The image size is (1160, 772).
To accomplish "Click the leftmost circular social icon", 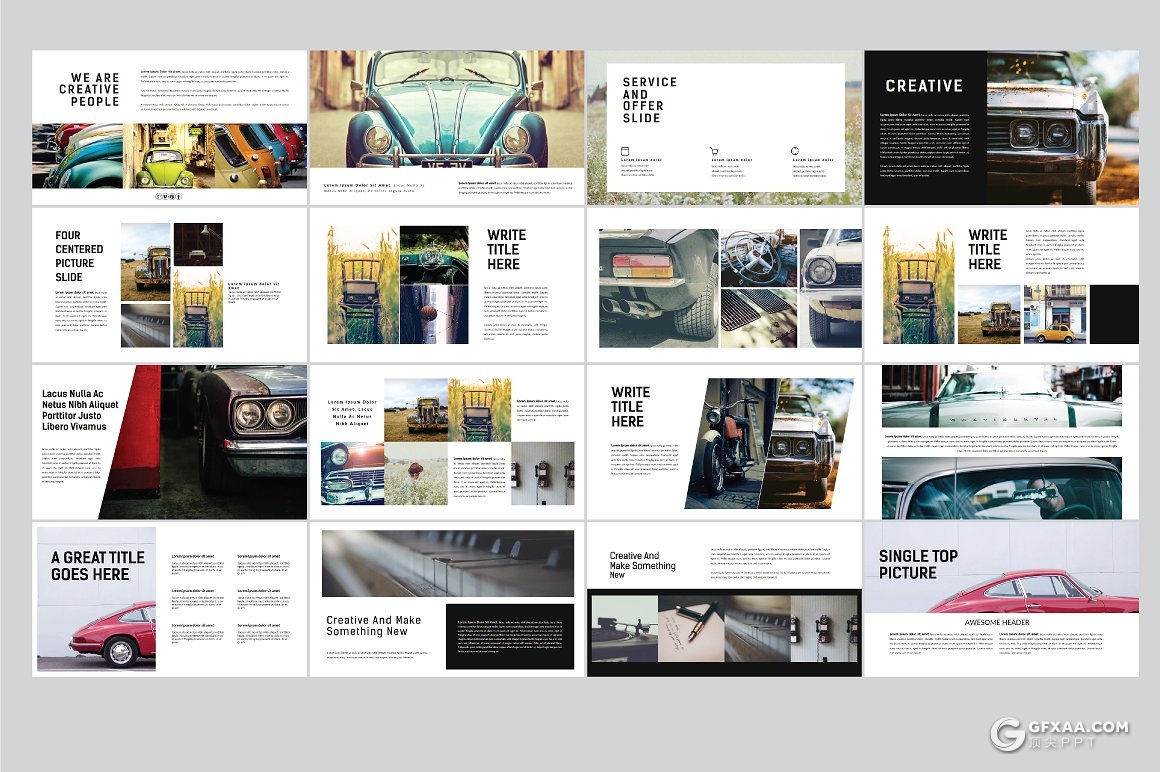I will (158, 197).
